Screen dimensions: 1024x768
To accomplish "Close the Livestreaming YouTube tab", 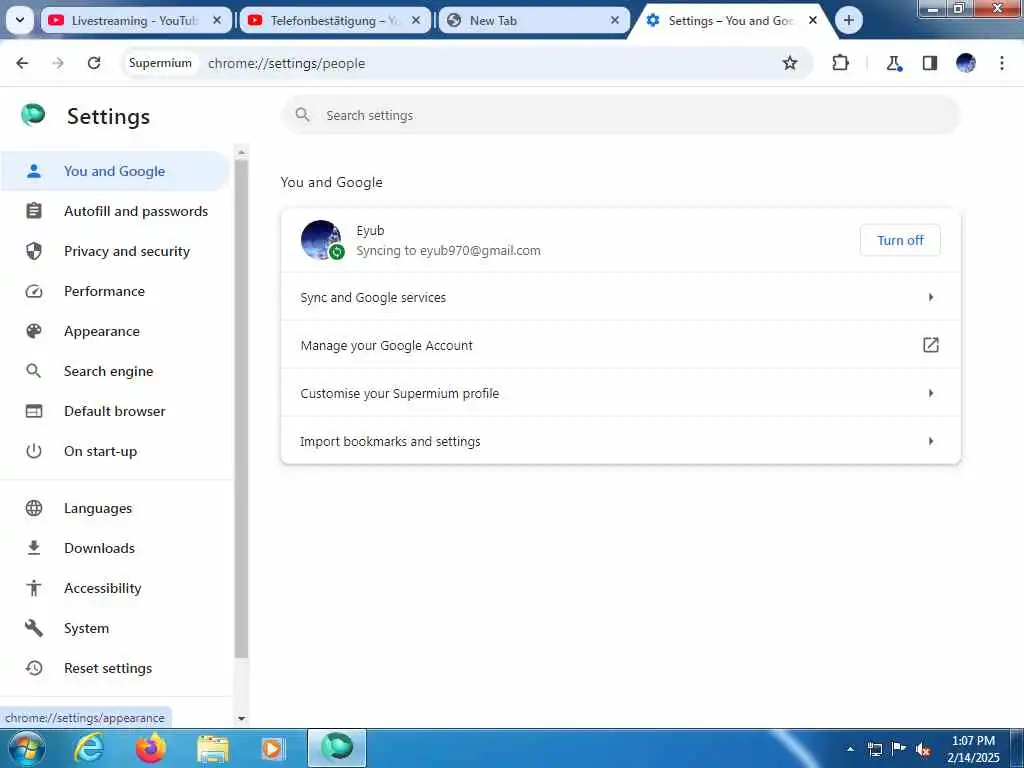I will (217, 21).
